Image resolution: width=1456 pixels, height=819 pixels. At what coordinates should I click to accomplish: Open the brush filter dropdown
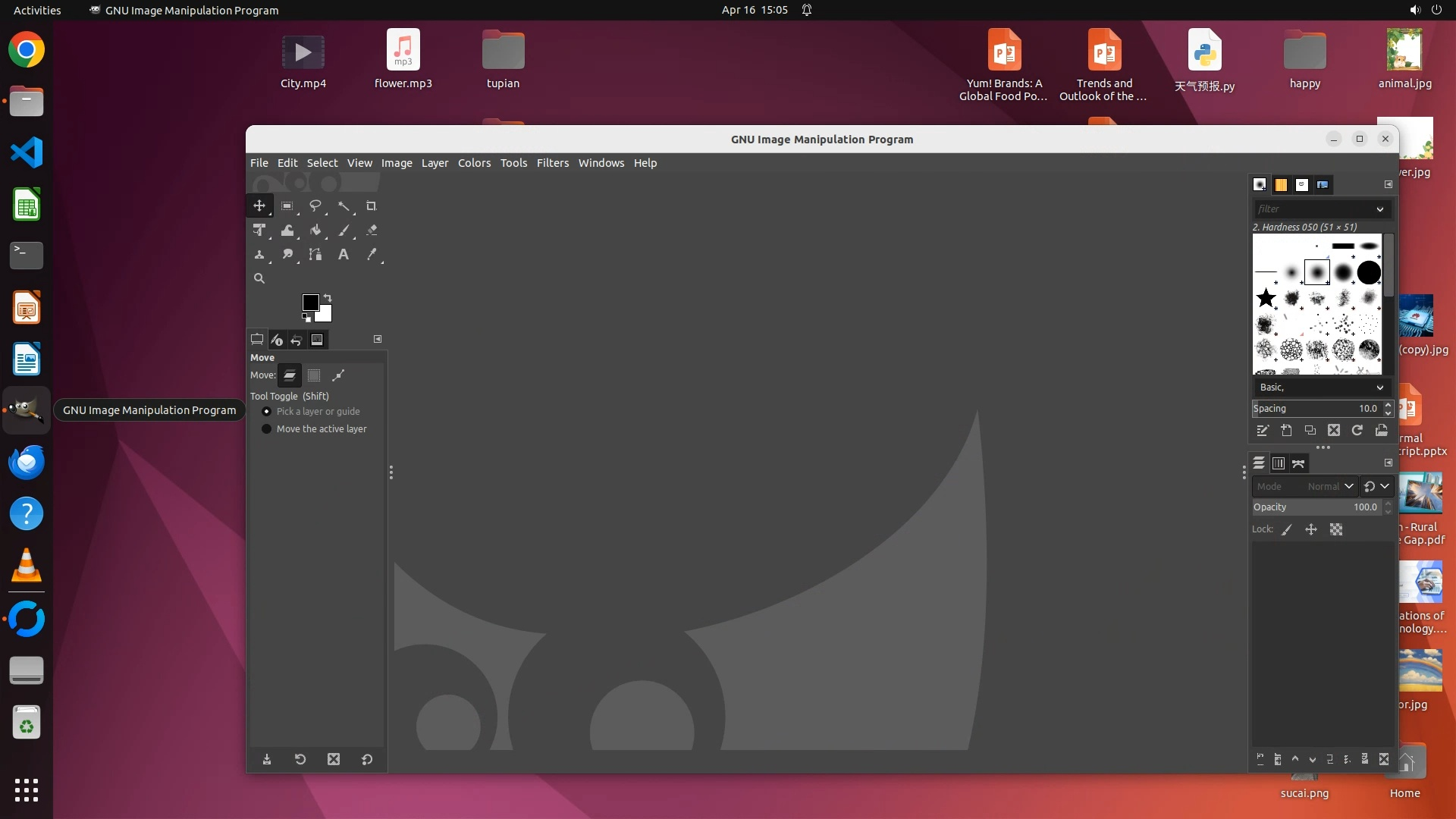[1379, 209]
